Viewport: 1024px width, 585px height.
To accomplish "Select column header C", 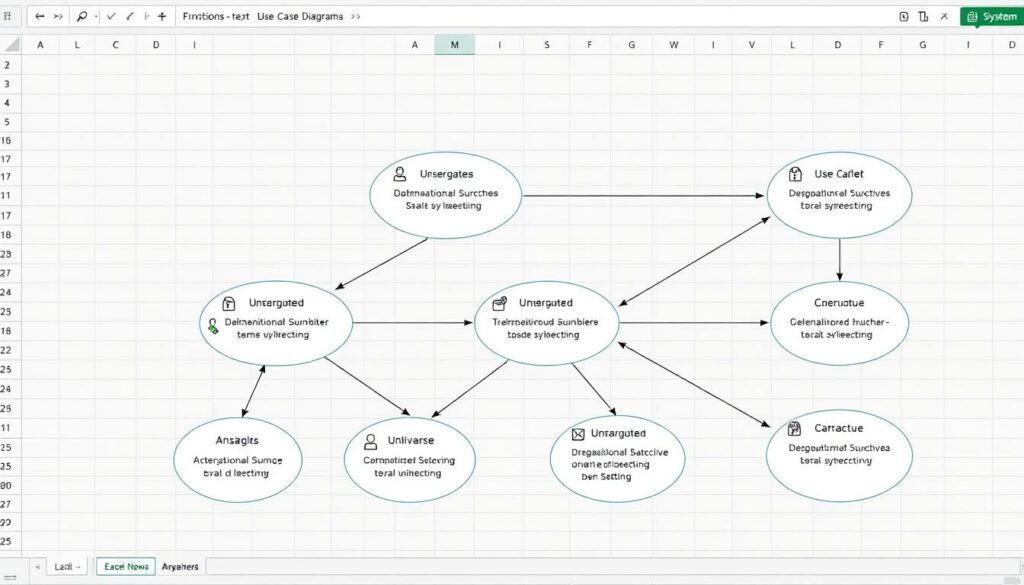I will tap(116, 44).
